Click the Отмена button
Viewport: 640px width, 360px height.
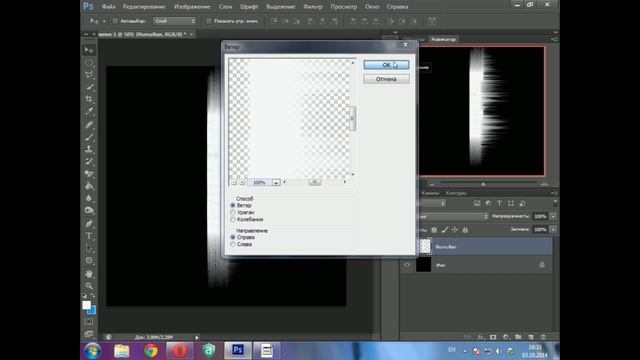click(x=386, y=79)
